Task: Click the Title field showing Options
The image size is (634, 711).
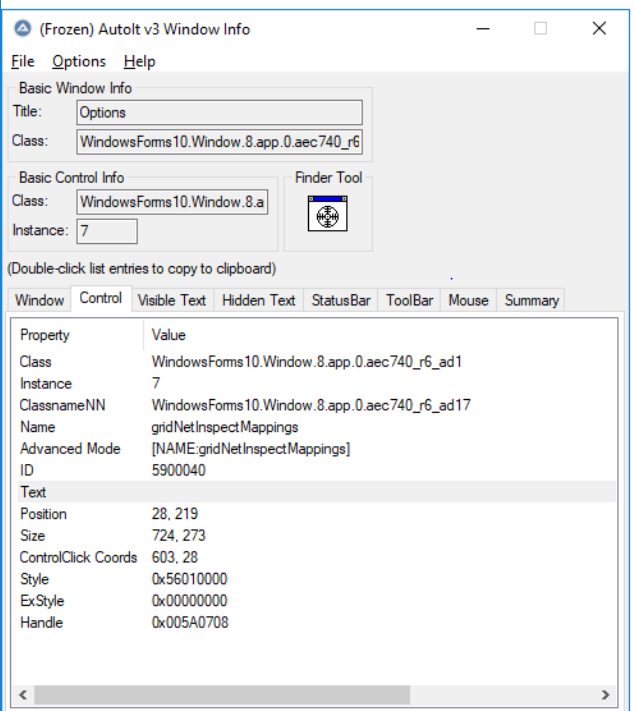Action: click(x=219, y=112)
